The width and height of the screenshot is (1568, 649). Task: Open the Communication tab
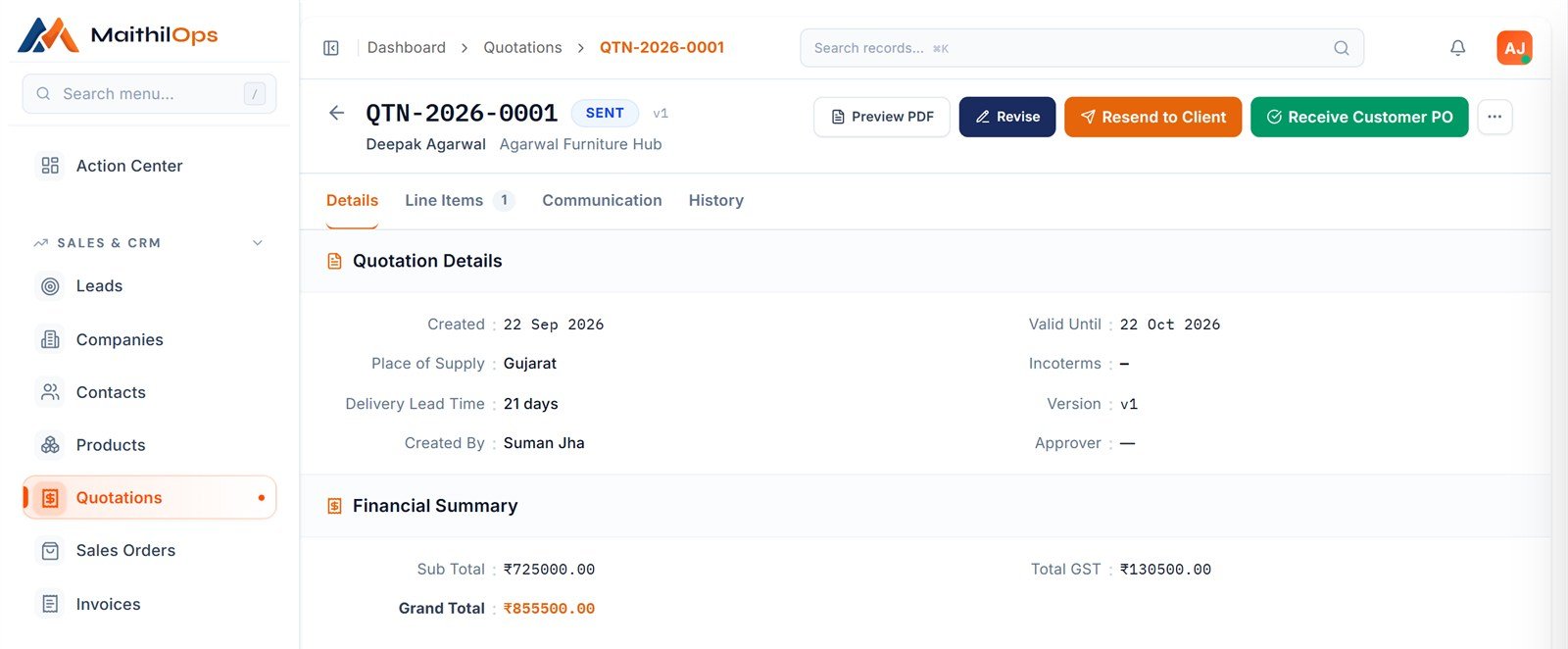(x=602, y=200)
